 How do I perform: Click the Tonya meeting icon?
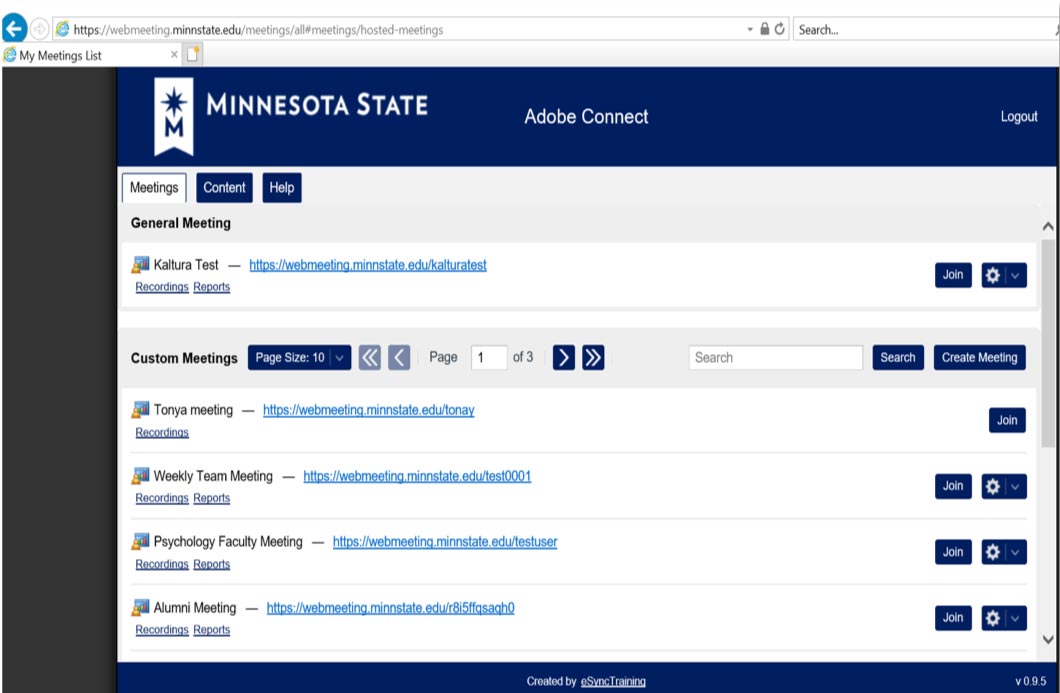coord(141,410)
